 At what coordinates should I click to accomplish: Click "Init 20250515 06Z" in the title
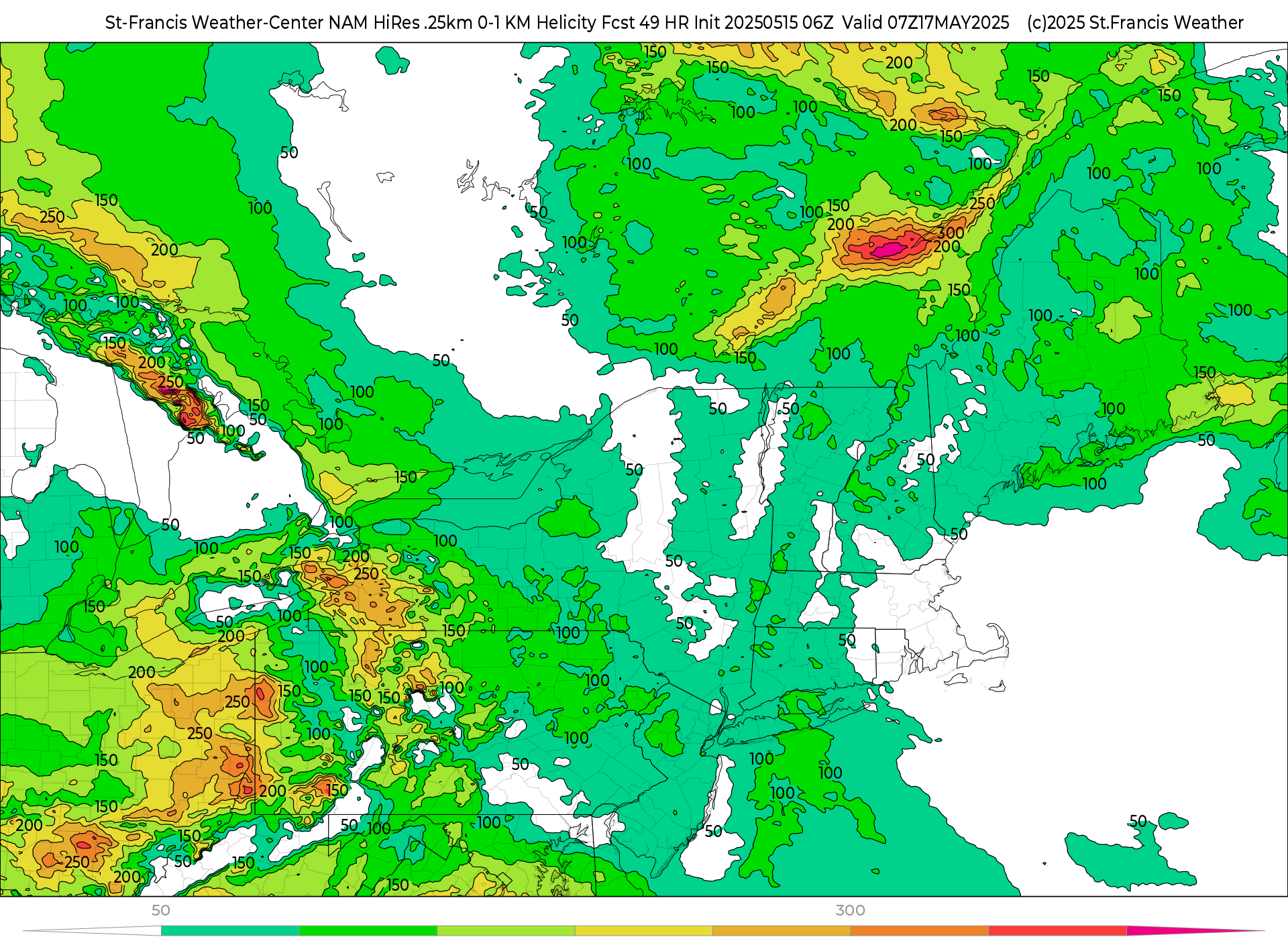[x=763, y=23]
